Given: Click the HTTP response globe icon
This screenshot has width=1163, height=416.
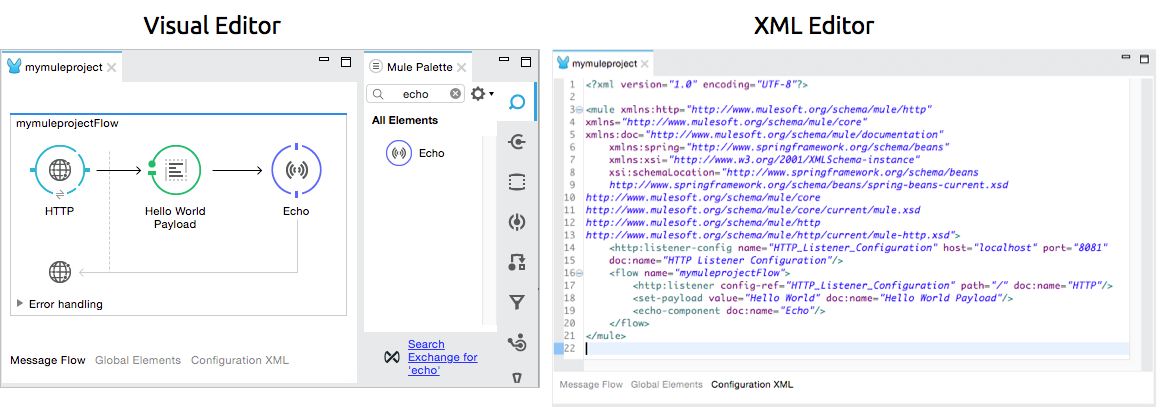Looking at the screenshot, I should [x=59, y=271].
